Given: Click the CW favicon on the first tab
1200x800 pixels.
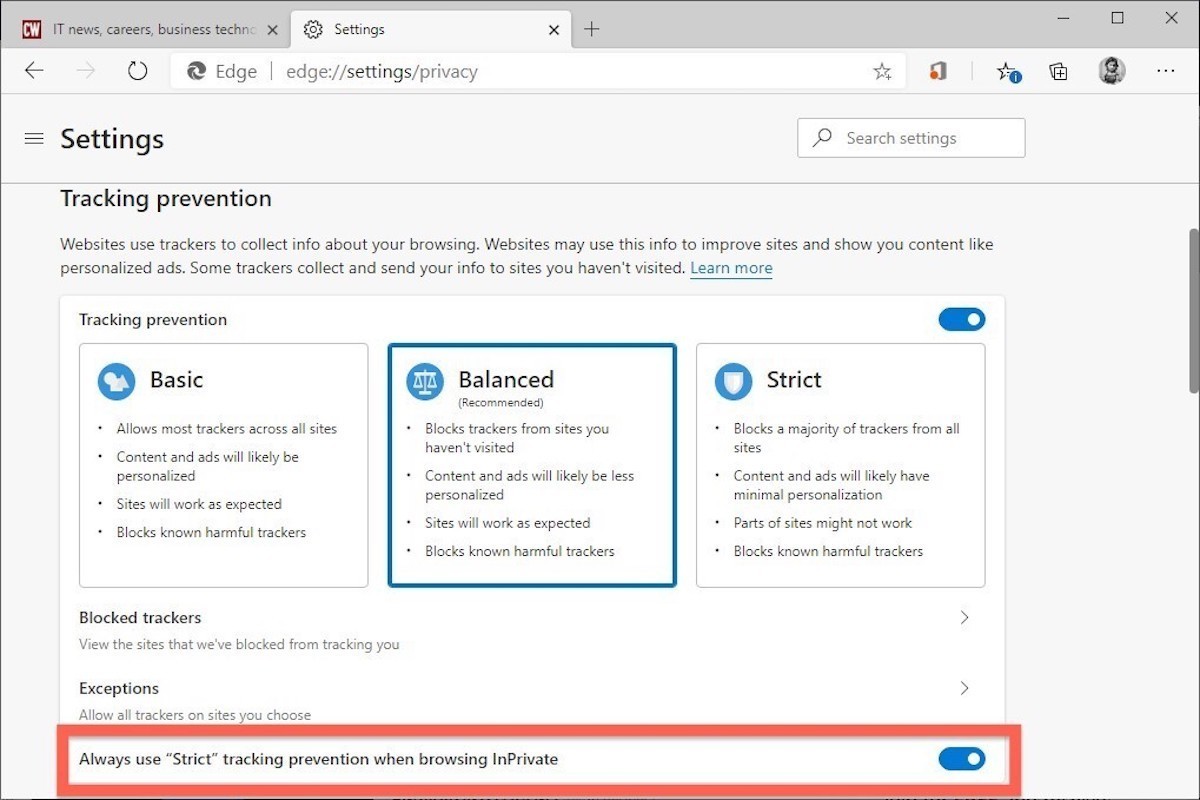Looking at the screenshot, I should tap(33, 29).
